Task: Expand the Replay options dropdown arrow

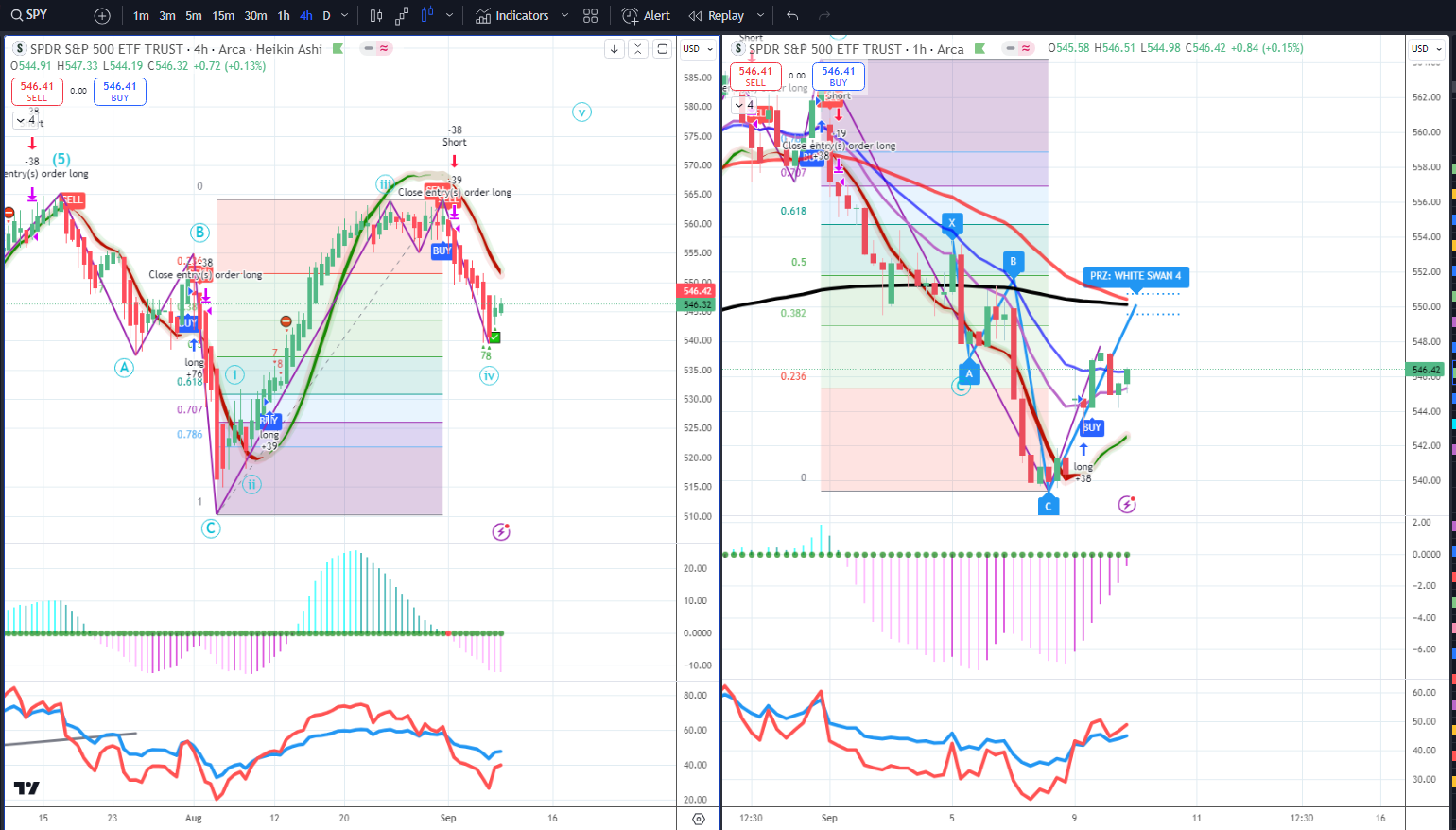Action: [760, 16]
